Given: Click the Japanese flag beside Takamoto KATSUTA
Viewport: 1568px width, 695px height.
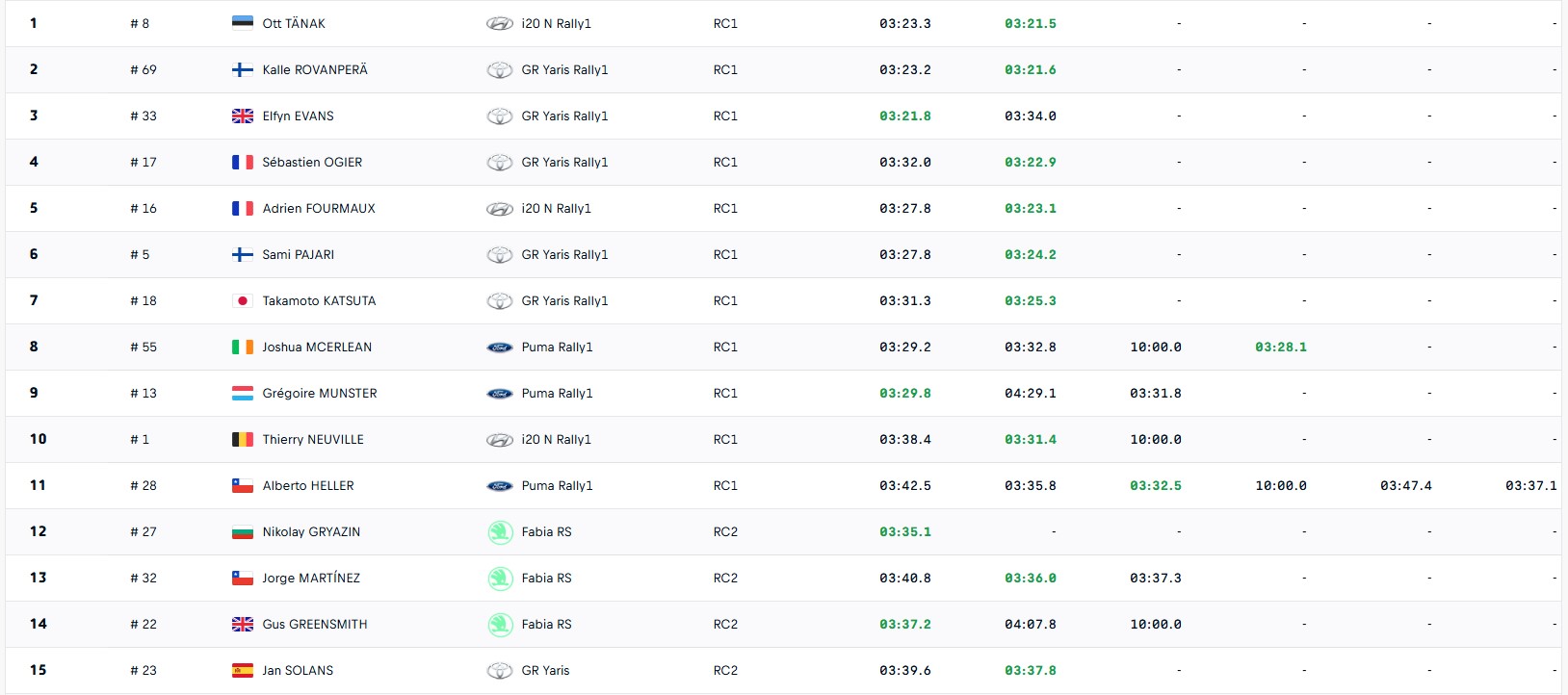Looking at the screenshot, I should click(243, 300).
